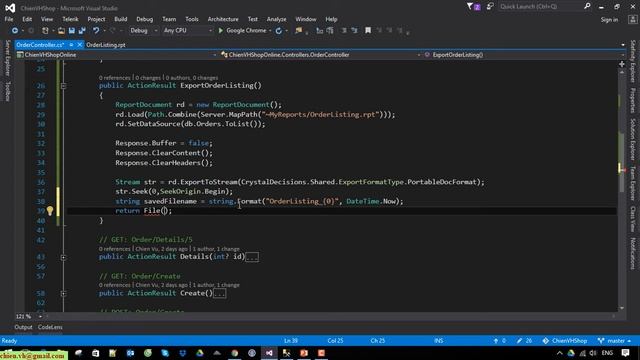Screen dimensions: 640x360
Task: Open the OrderController class navigation dropdown
Action: 321,55
